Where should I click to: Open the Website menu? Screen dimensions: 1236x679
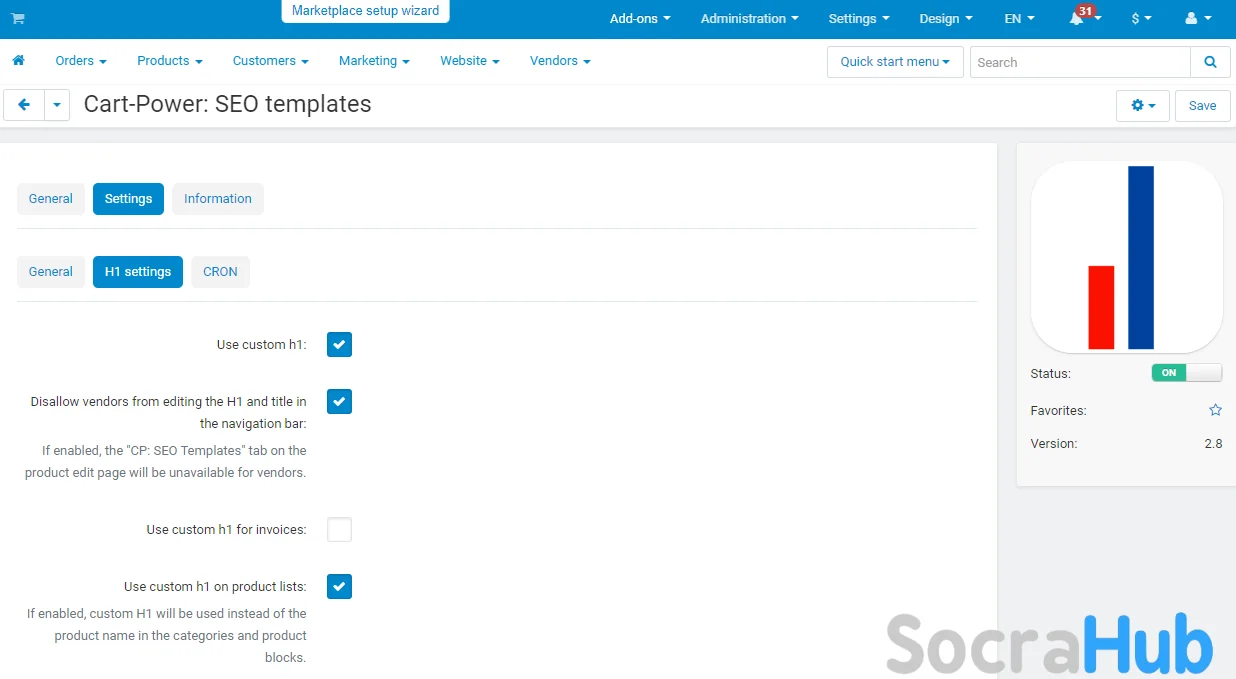tap(470, 61)
